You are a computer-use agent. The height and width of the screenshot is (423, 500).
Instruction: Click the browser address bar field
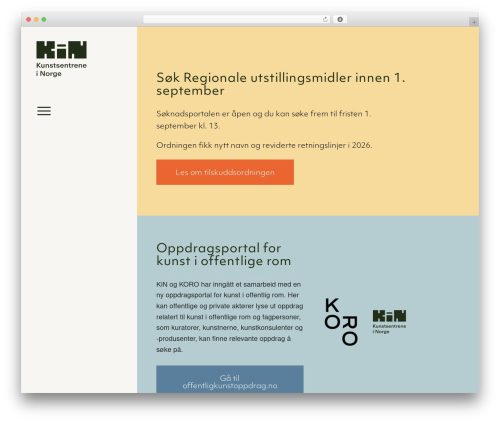(x=237, y=20)
